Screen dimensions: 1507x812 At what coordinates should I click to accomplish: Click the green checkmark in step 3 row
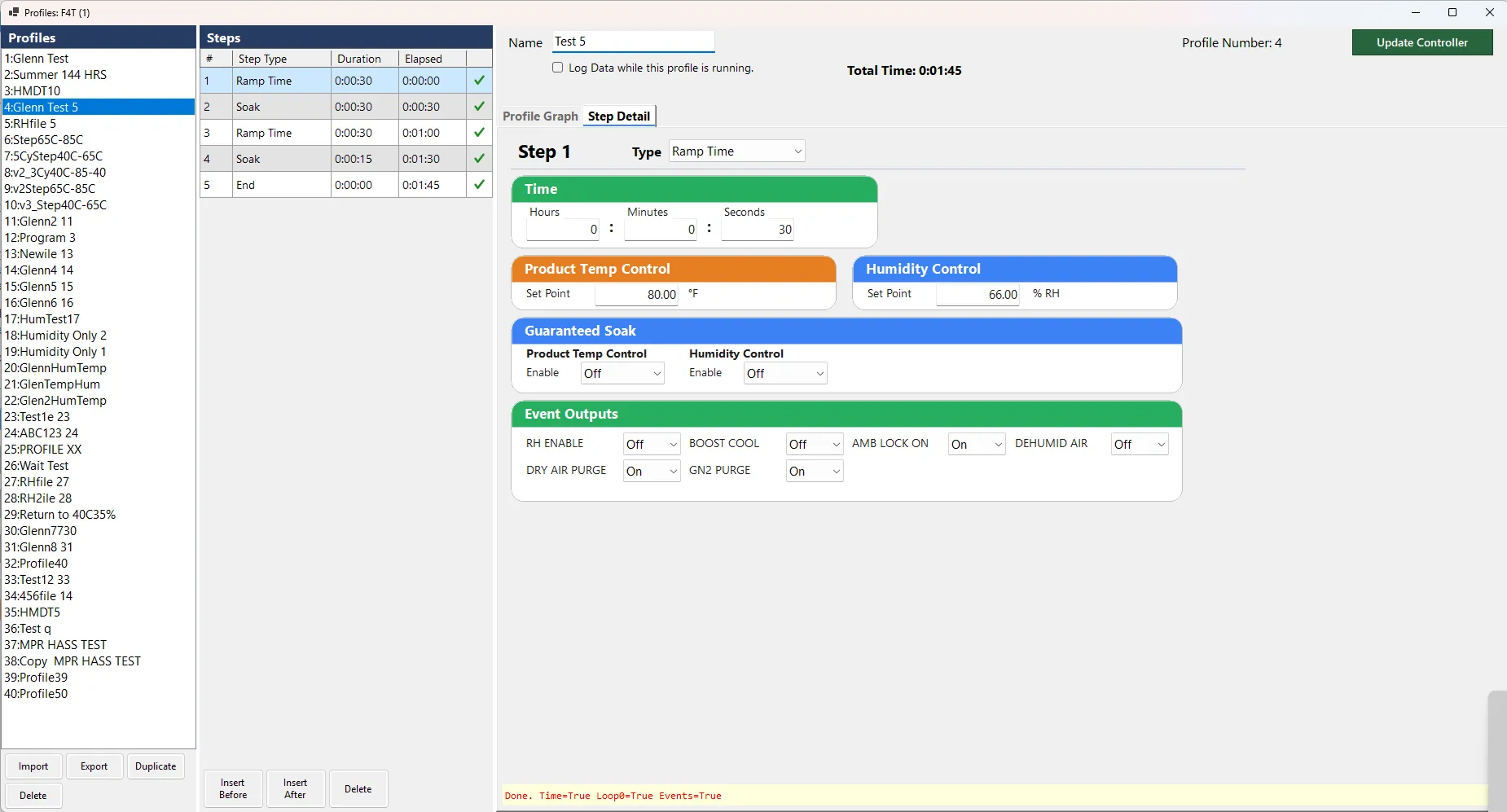click(x=479, y=132)
